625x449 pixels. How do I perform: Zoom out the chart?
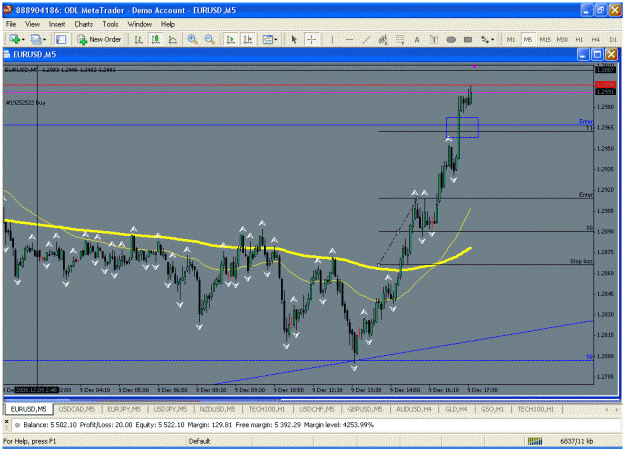209,39
